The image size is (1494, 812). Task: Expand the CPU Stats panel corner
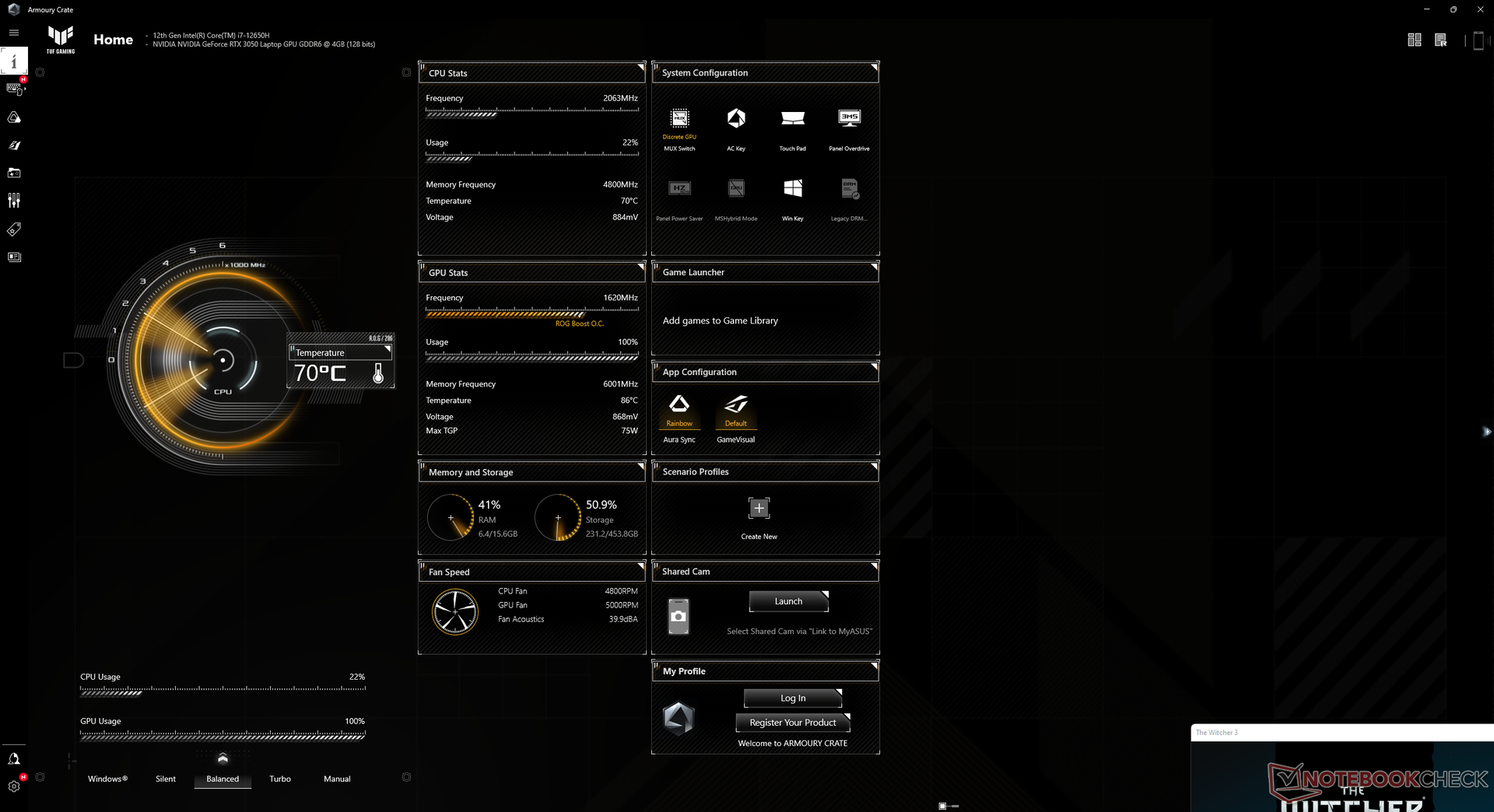pos(640,68)
